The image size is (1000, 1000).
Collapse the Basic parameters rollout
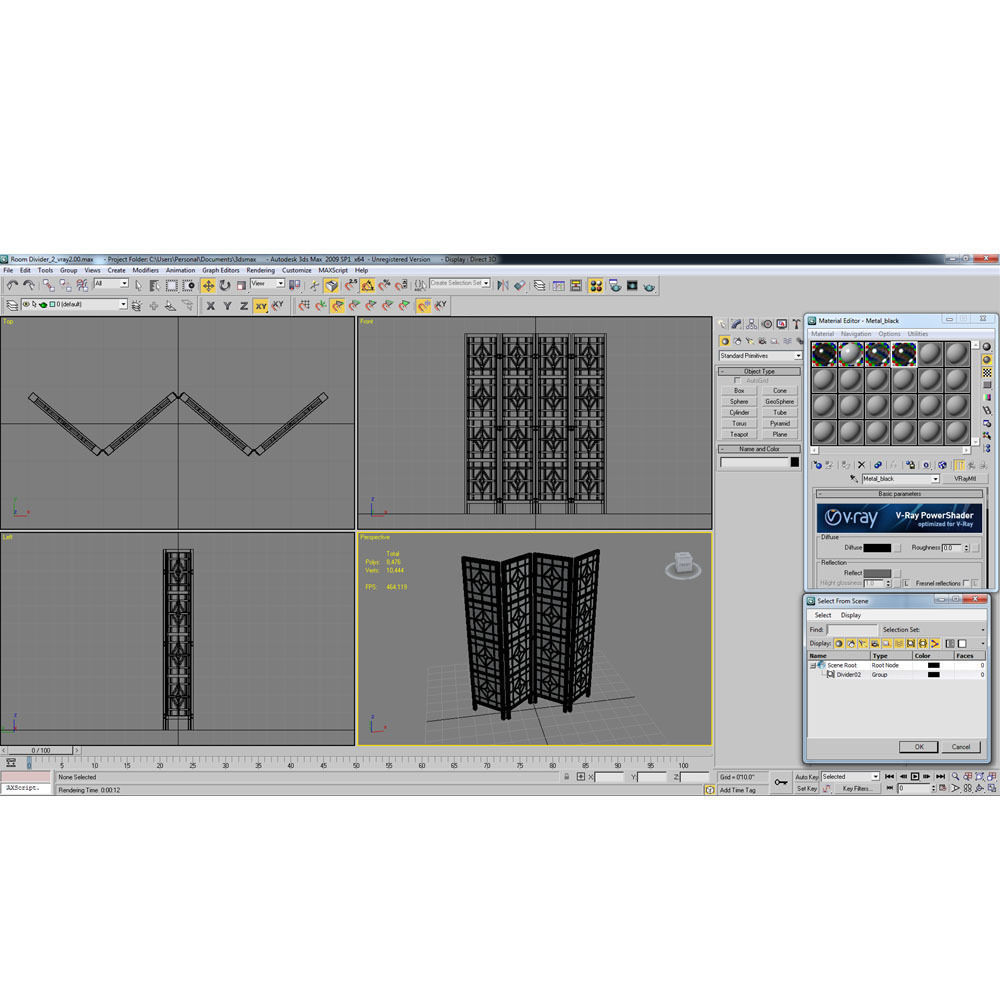(x=899, y=494)
